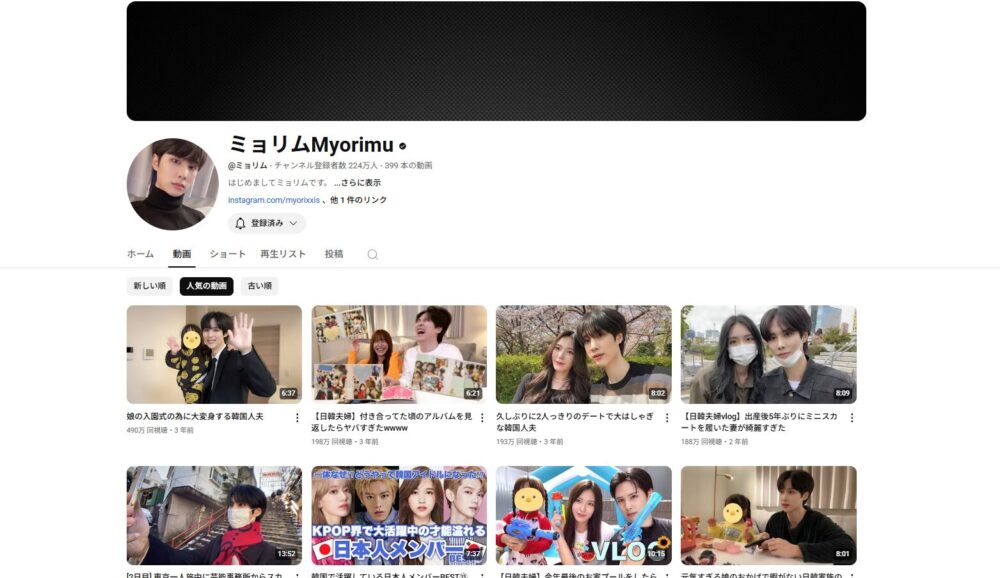1000x578 pixels.
Task: Select the 古い順 sort chip
Action: click(x=259, y=286)
